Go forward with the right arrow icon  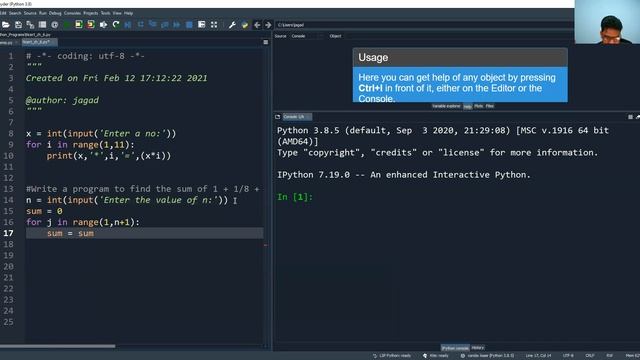(x=268, y=25)
